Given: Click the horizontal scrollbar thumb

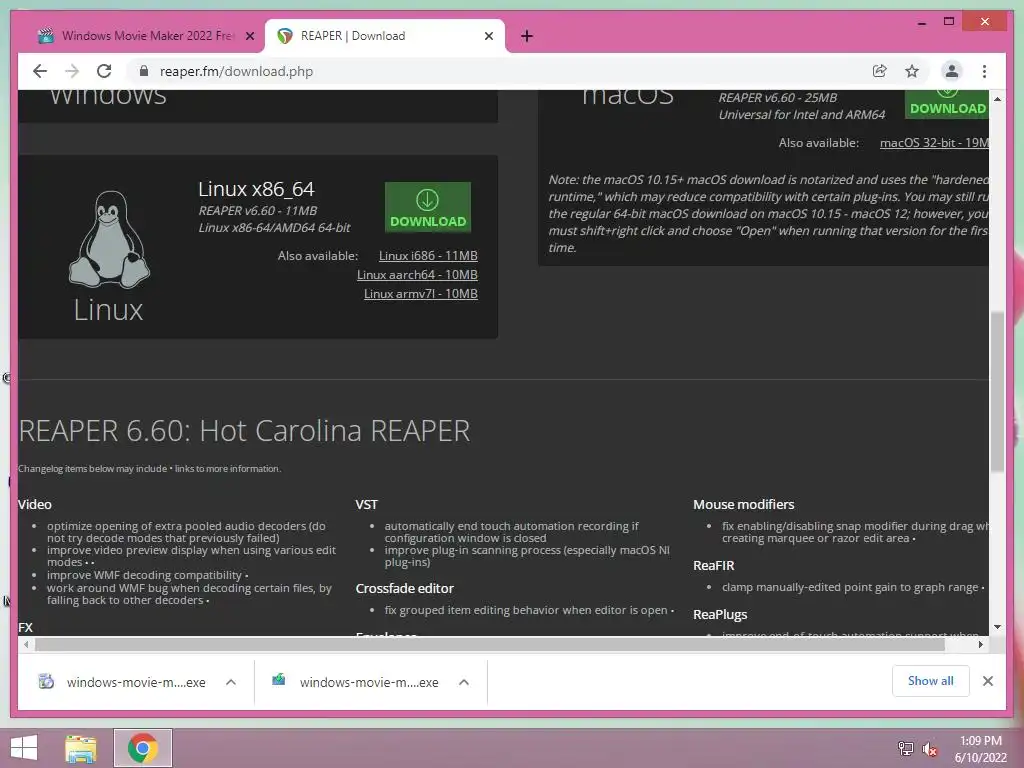Looking at the screenshot, I should pos(490,645).
